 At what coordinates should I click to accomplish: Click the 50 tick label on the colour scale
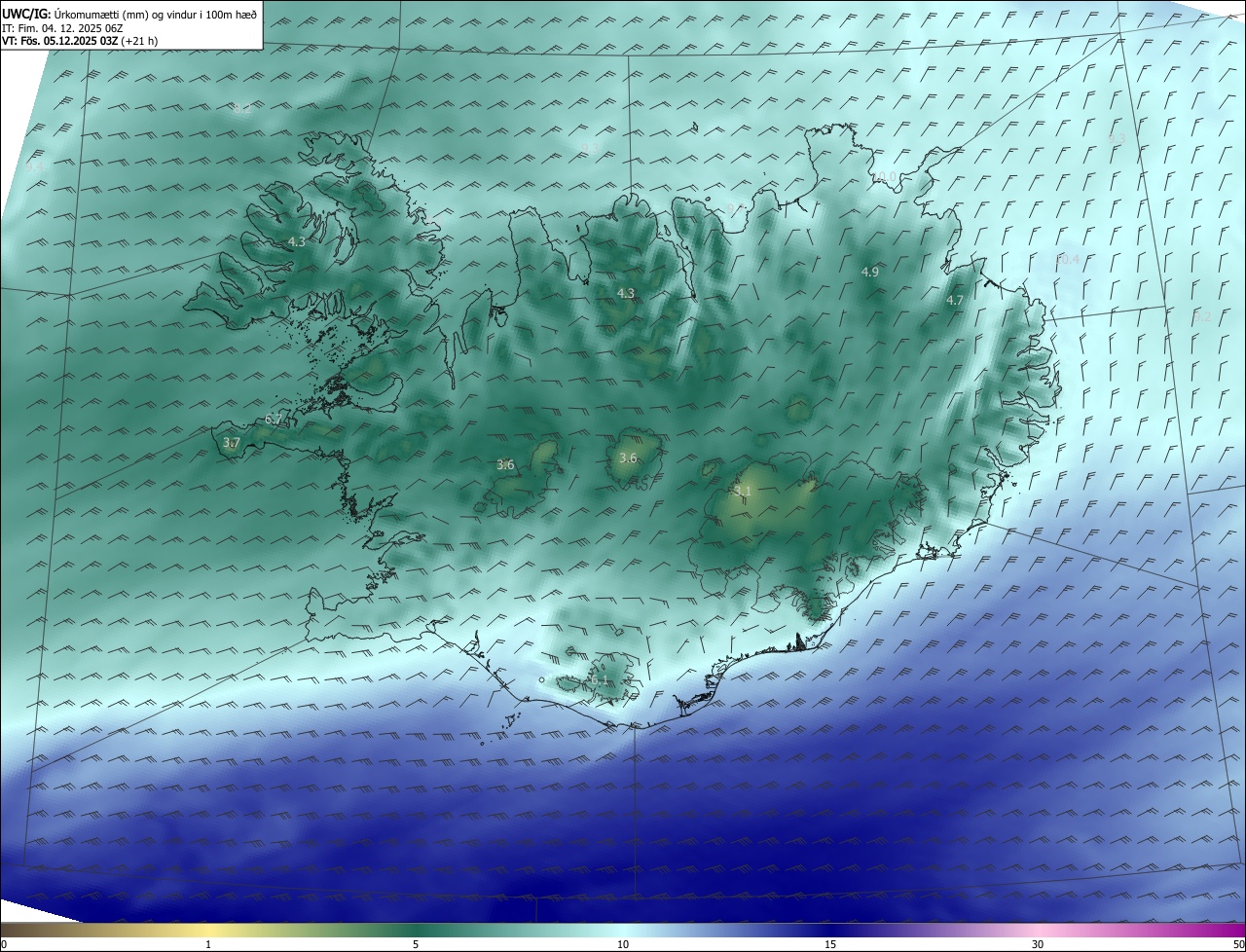pos(1238,944)
